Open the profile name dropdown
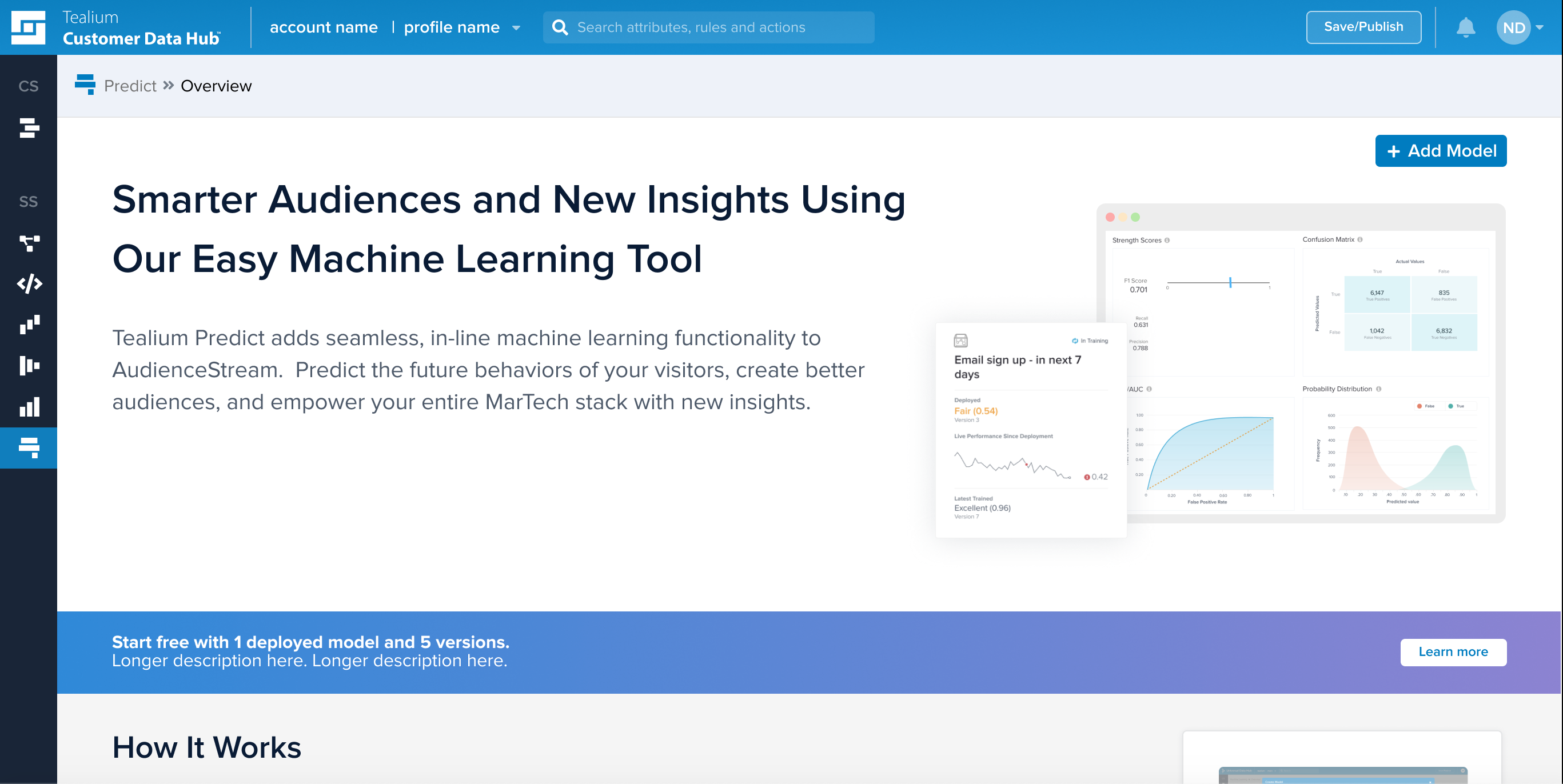The width and height of the screenshot is (1563, 784). point(462,27)
